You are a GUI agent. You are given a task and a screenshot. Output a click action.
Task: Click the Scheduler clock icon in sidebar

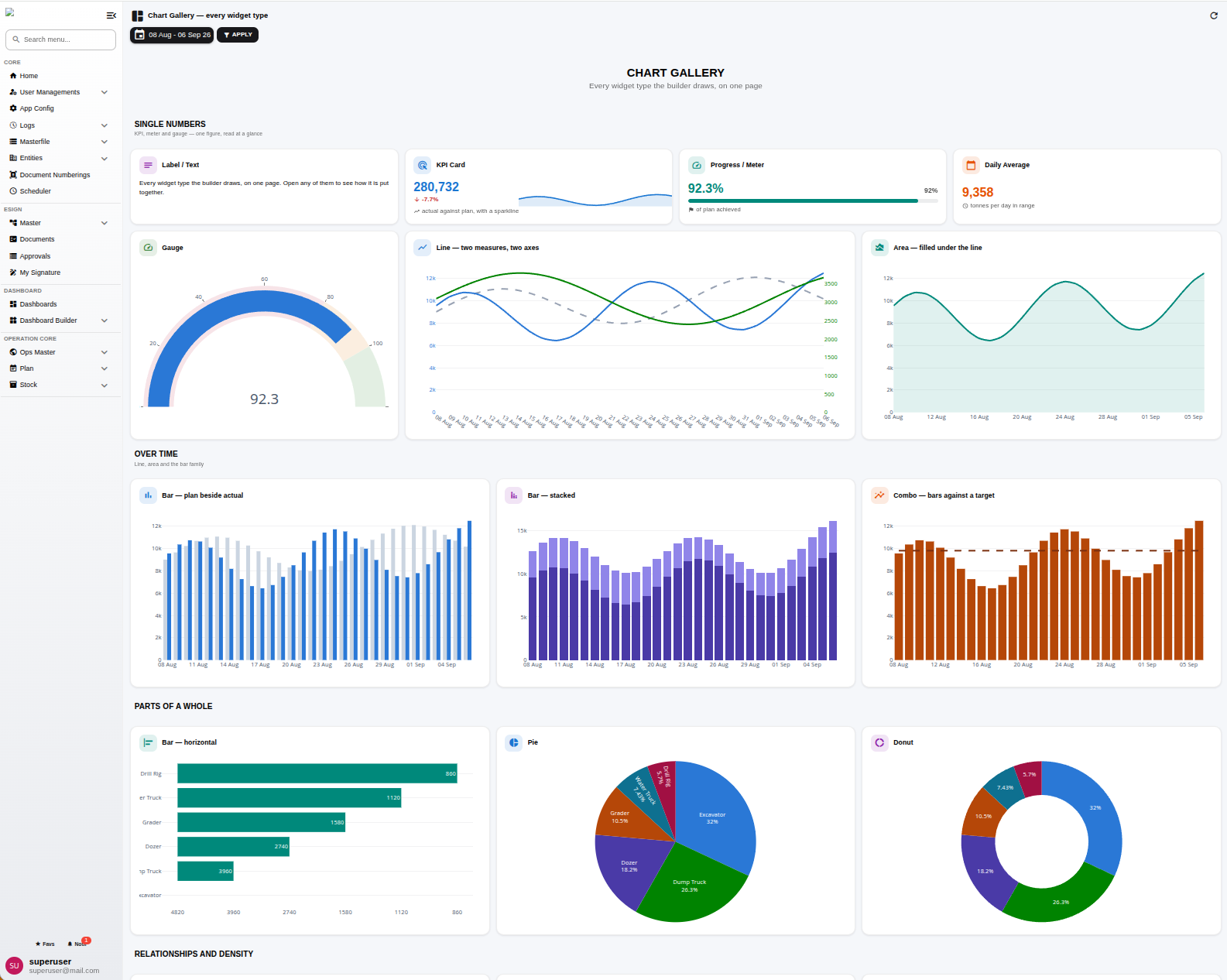coord(13,191)
